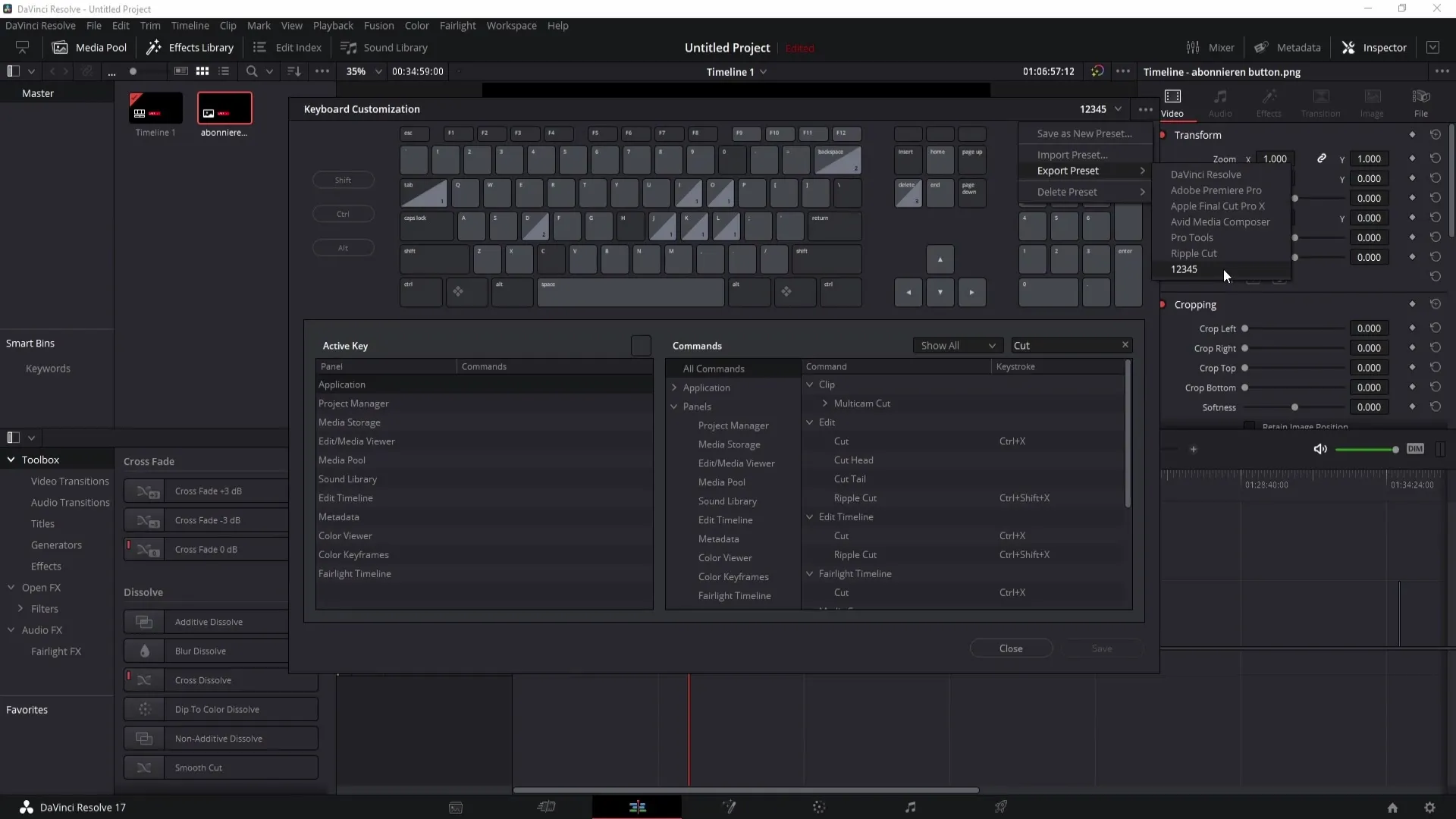
Task: Open the project settings gear icon
Action: (1429, 808)
